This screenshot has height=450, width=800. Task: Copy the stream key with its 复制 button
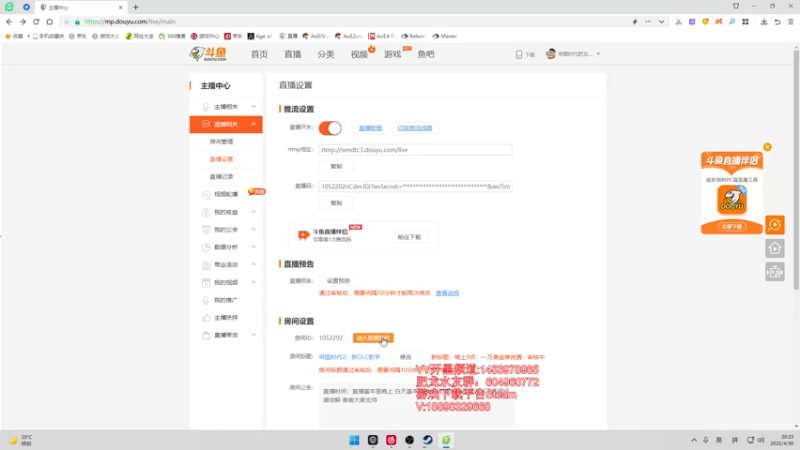(336, 203)
